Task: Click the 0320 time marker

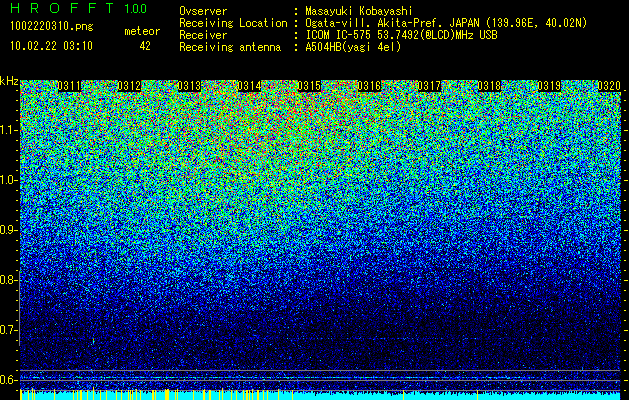Action: coord(609,86)
